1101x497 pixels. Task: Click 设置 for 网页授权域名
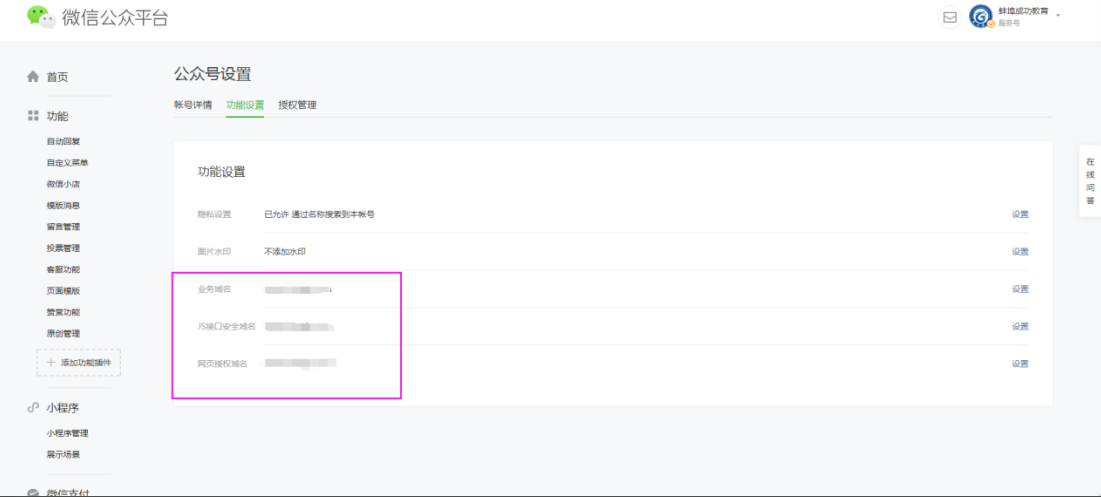coord(1019,363)
